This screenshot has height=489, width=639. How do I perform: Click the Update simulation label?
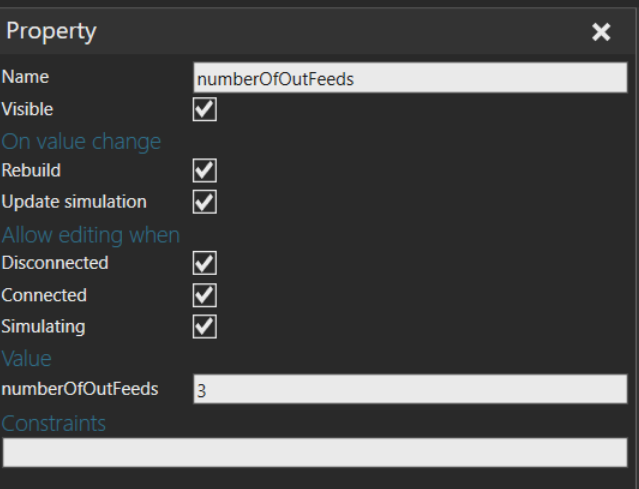tap(74, 202)
